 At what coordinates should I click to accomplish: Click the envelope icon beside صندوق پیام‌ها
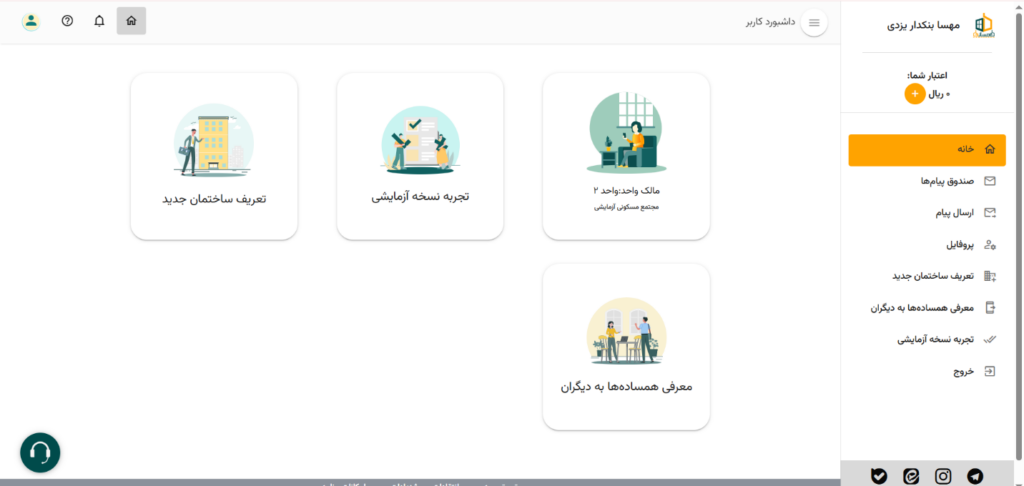[x=989, y=181]
